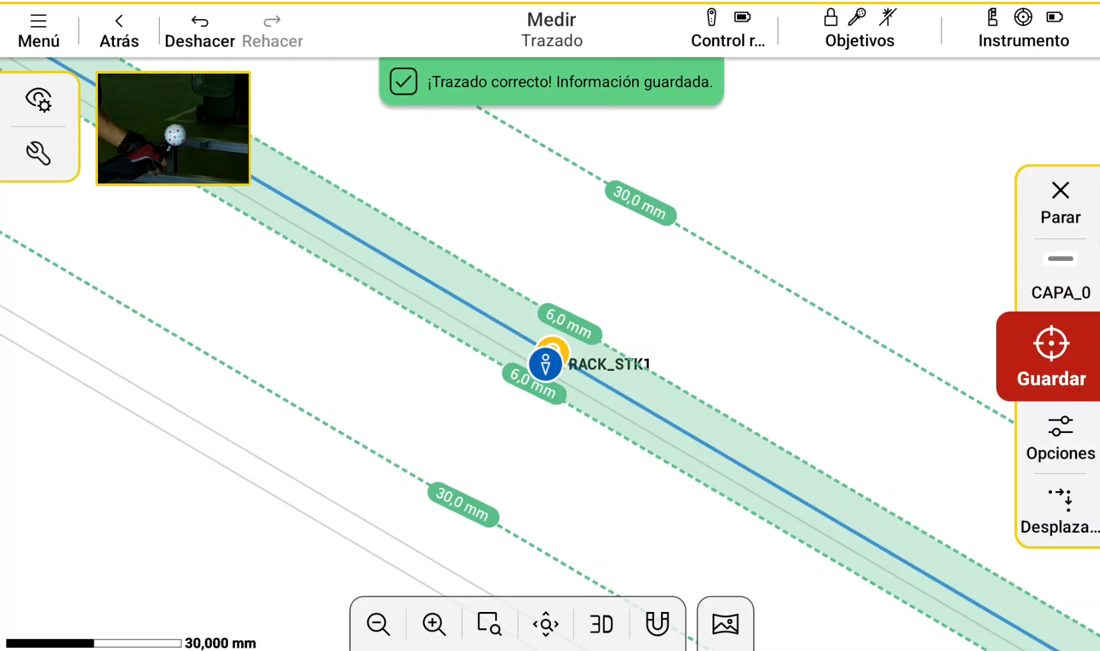Tap the prism camera preview thumbnail
Image resolution: width=1100 pixels, height=651 pixels.
tap(173, 128)
